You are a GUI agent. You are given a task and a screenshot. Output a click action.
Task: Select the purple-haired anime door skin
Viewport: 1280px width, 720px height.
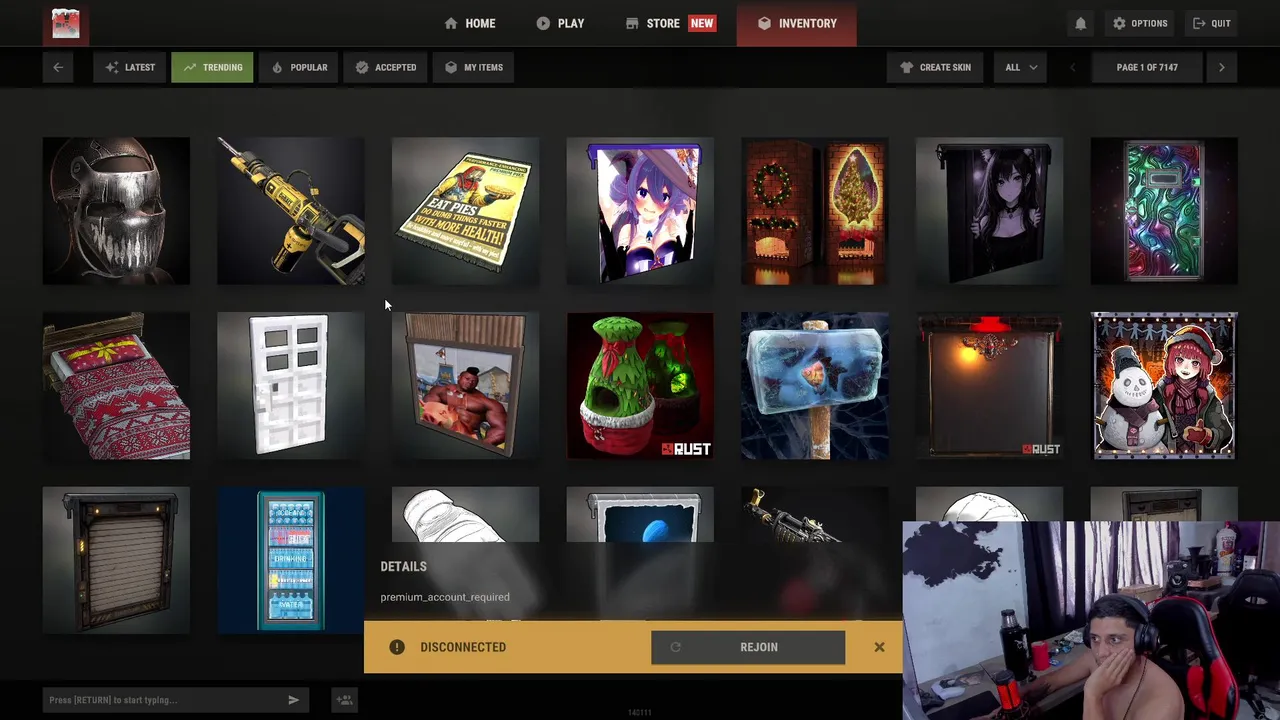(640, 211)
